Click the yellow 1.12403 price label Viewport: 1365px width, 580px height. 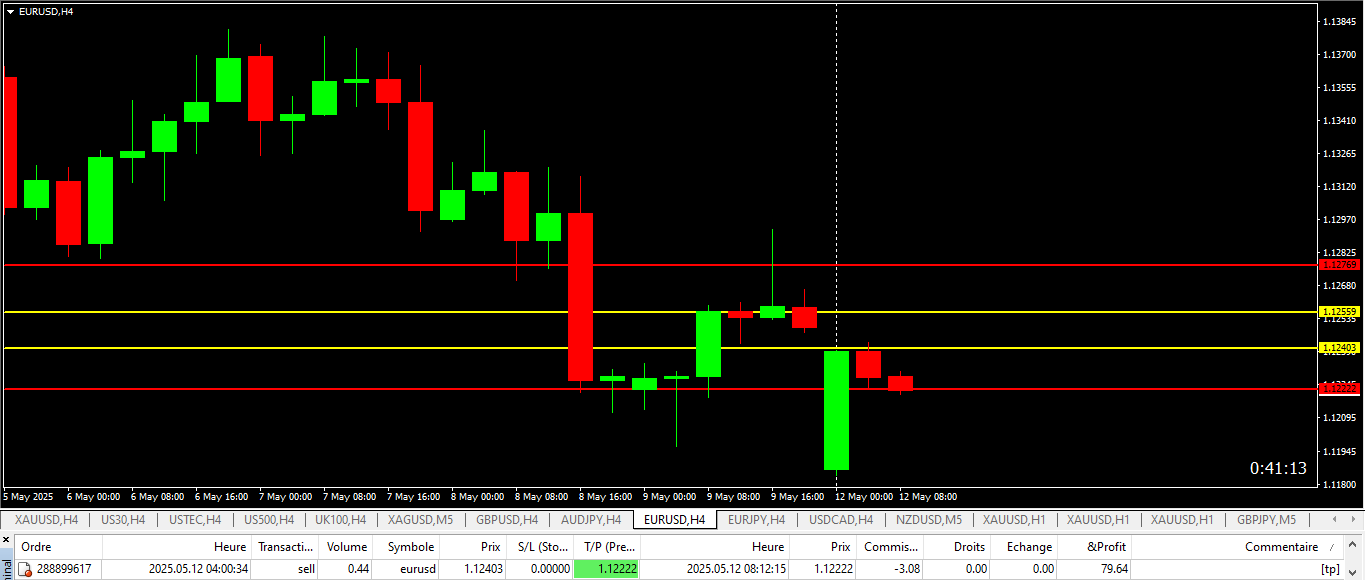(x=1339, y=348)
